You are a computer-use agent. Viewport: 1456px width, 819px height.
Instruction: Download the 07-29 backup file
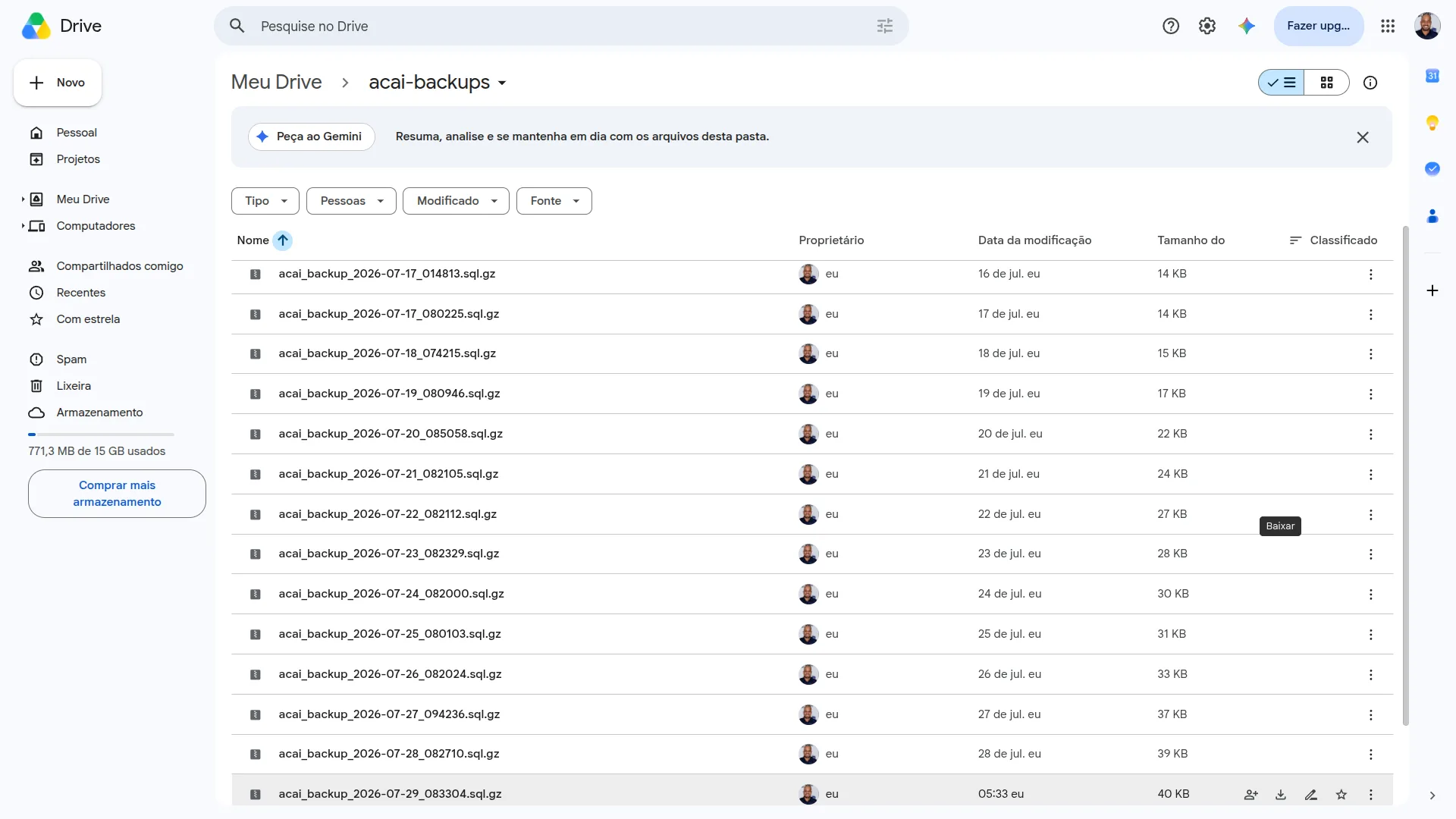pyautogui.click(x=1281, y=795)
